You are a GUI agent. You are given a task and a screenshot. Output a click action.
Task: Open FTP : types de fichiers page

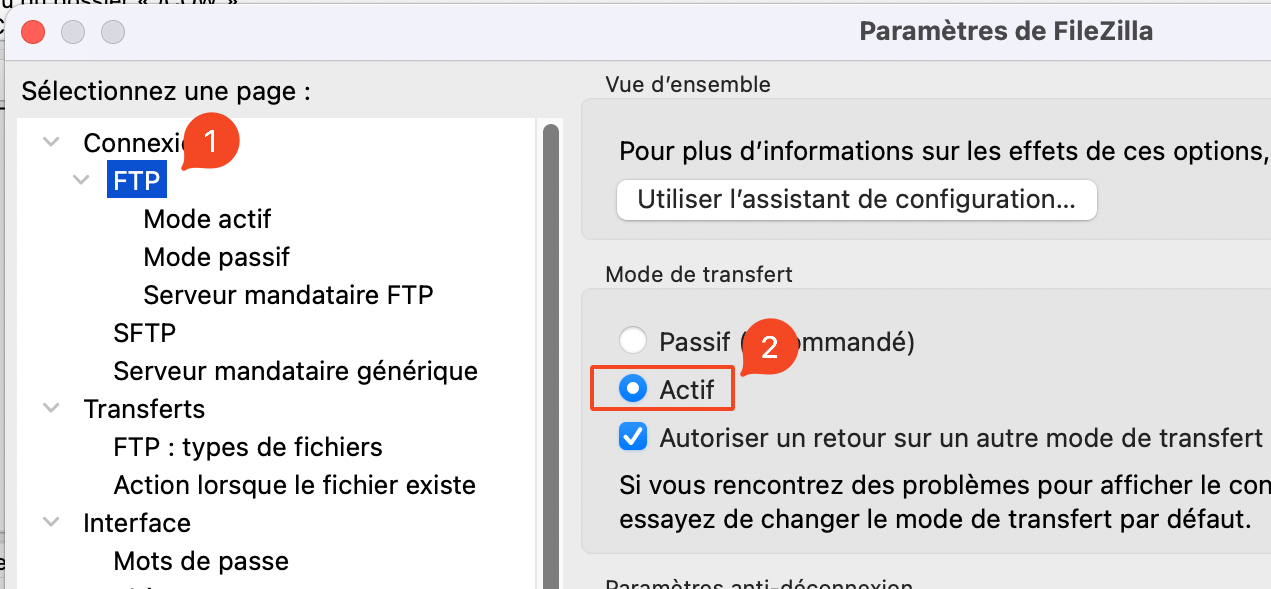click(x=248, y=447)
